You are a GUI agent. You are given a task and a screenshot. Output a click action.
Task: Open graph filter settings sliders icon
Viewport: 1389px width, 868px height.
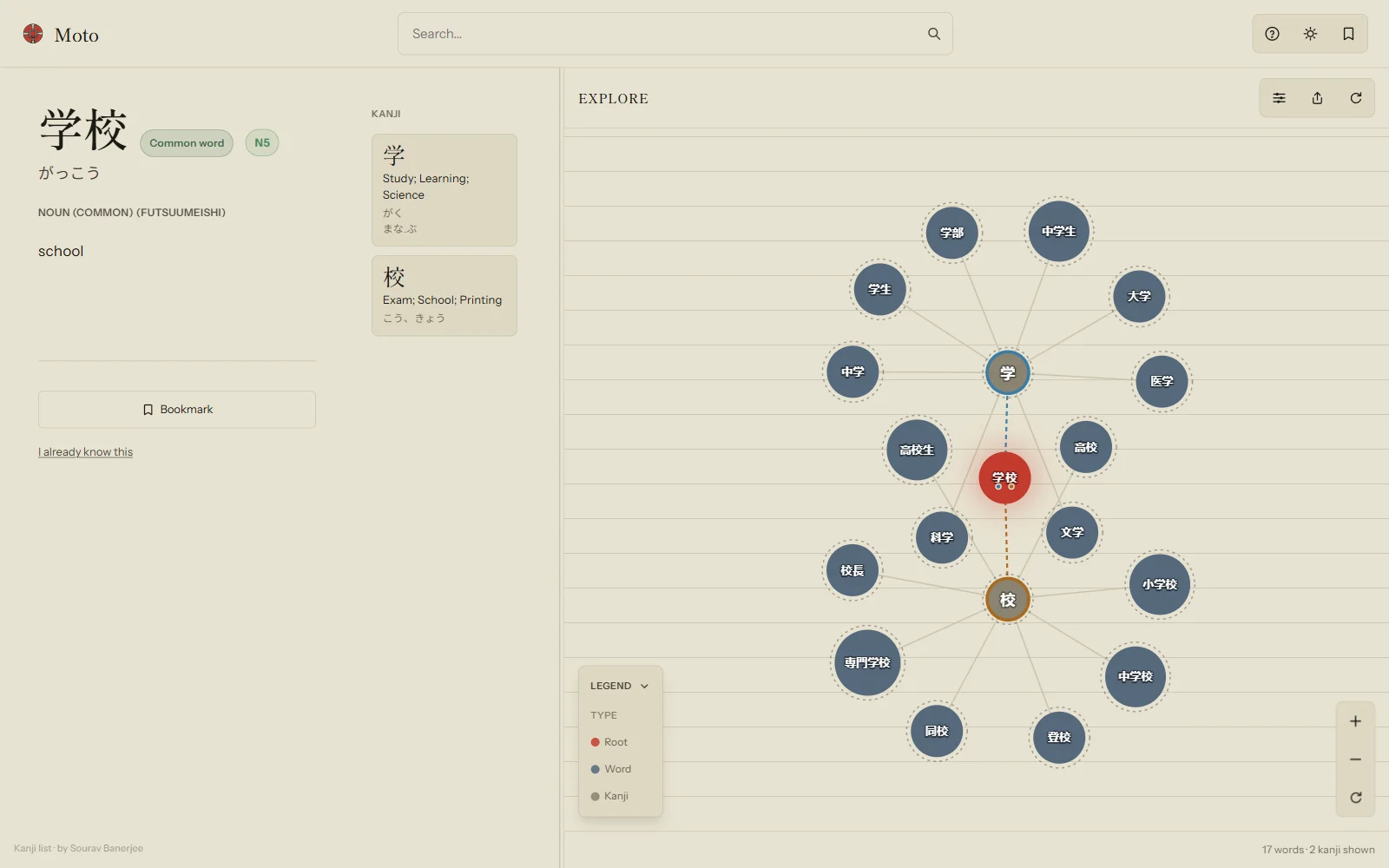[1279, 98]
